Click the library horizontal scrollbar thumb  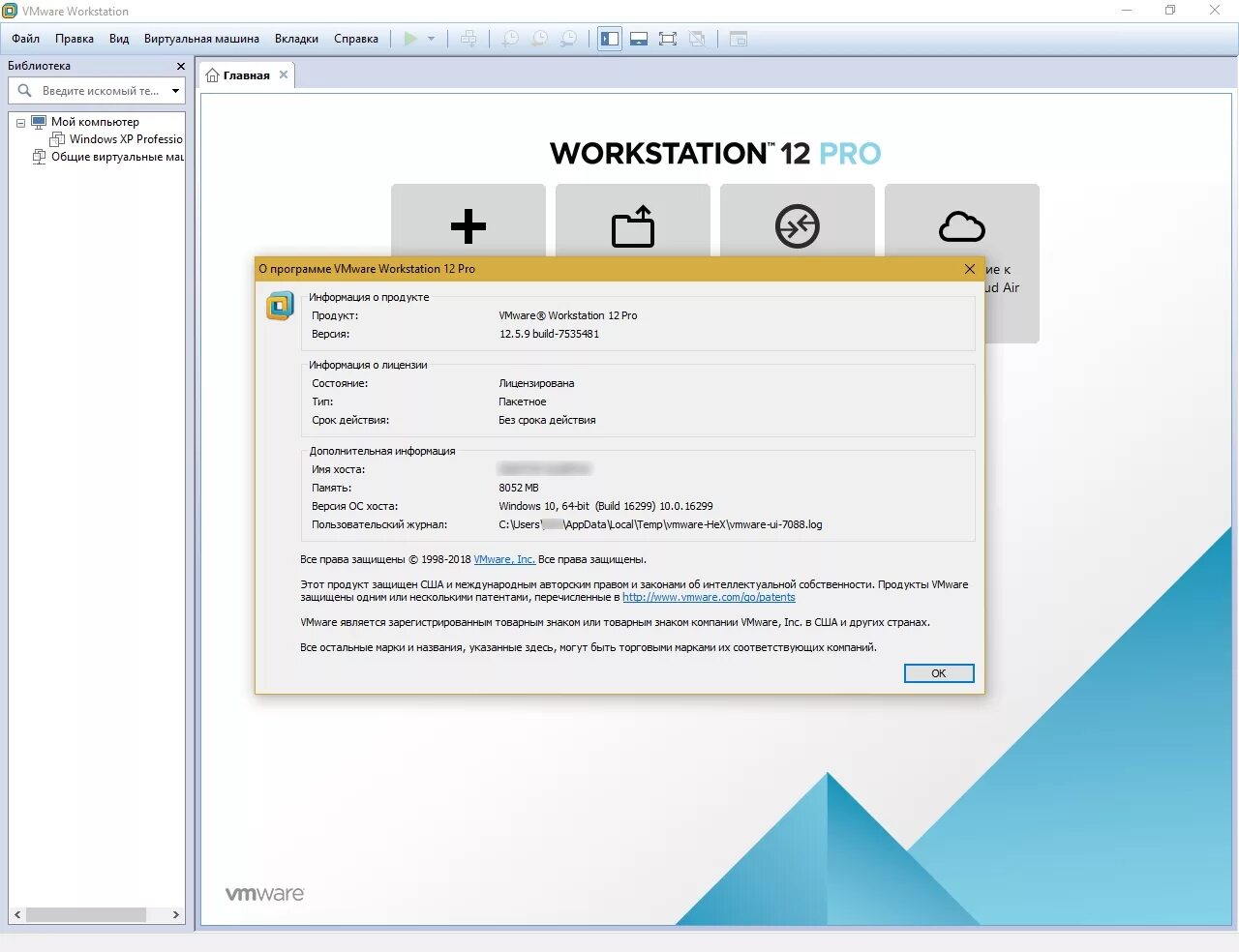pos(86,914)
